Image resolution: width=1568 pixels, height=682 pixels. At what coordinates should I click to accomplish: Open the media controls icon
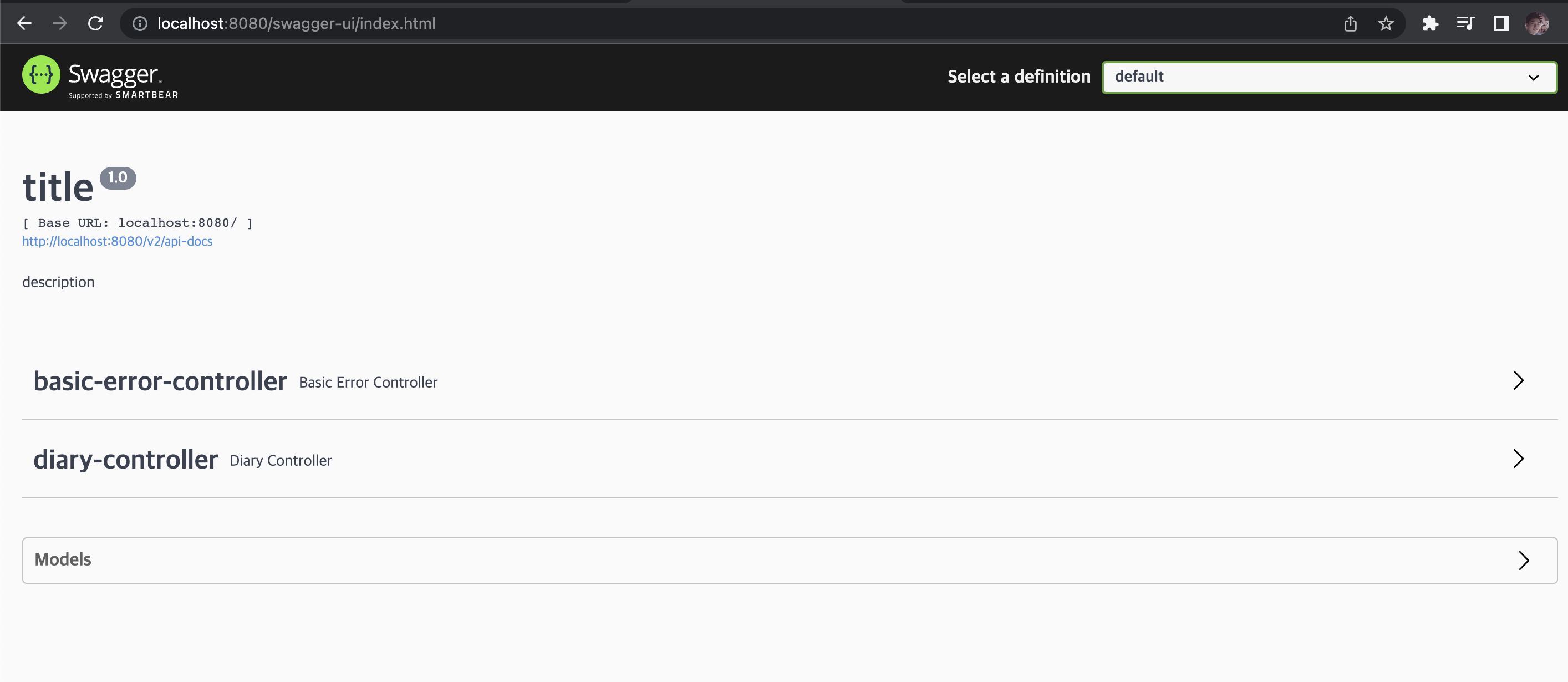[1465, 23]
